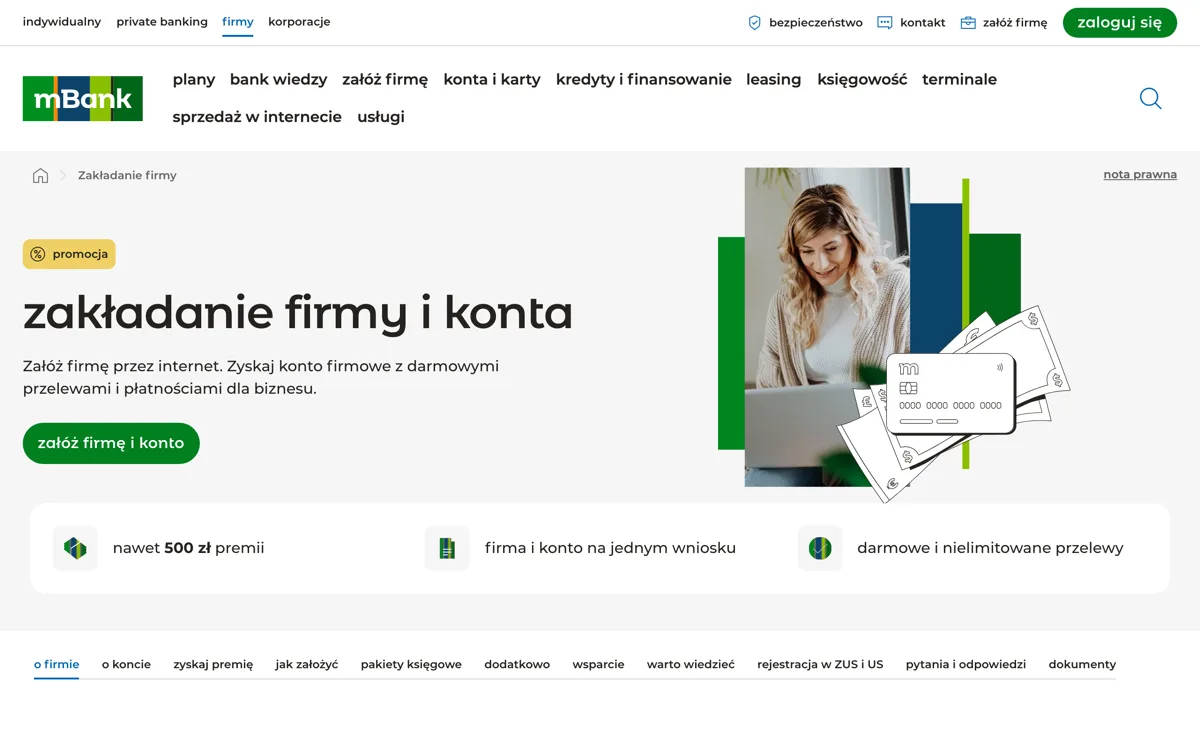Select indywidualny segment
The image size is (1200, 750).
pyautogui.click(x=62, y=22)
